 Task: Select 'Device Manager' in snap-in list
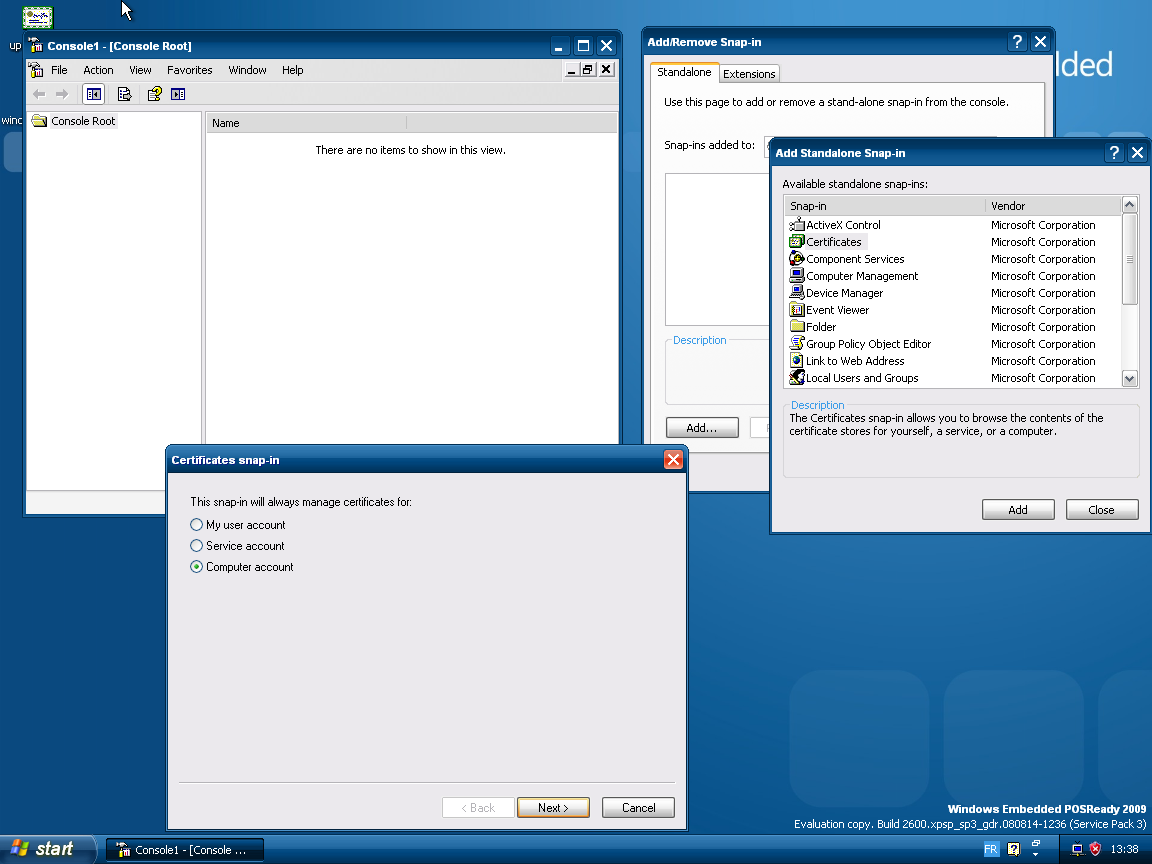(x=844, y=292)
